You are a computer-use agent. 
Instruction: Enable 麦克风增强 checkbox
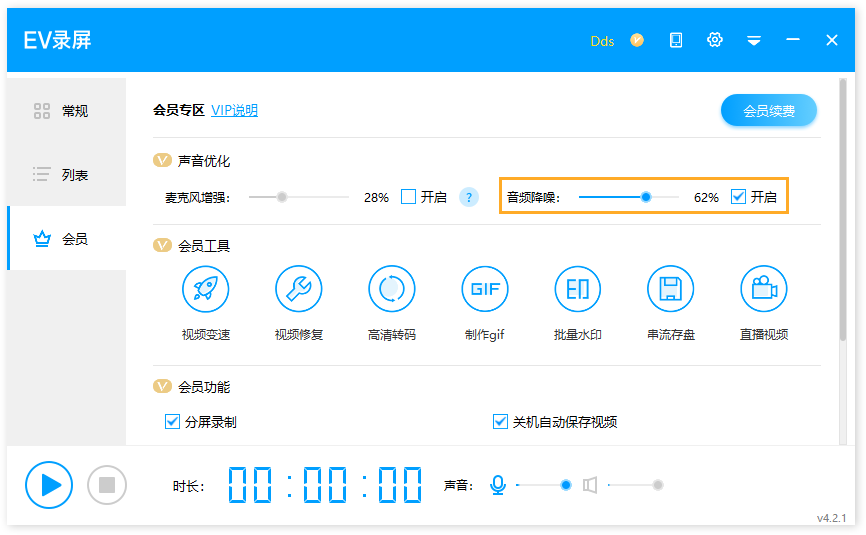[408, 197]
